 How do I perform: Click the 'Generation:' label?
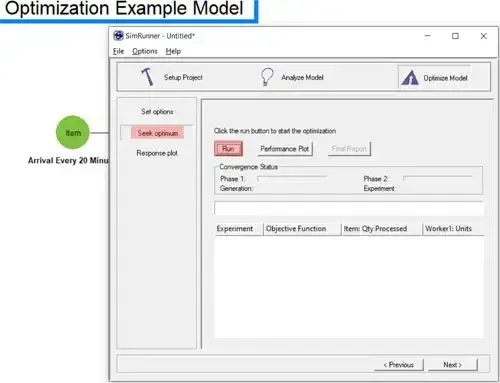236,188
